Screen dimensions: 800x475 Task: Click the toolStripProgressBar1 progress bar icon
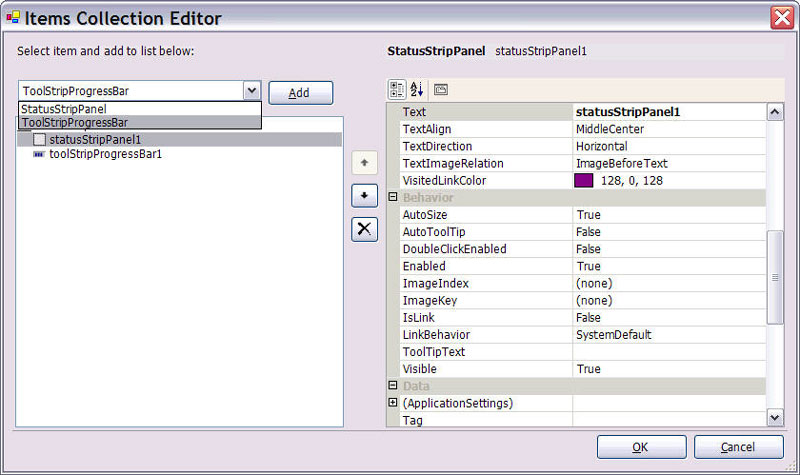pos(39,154)
